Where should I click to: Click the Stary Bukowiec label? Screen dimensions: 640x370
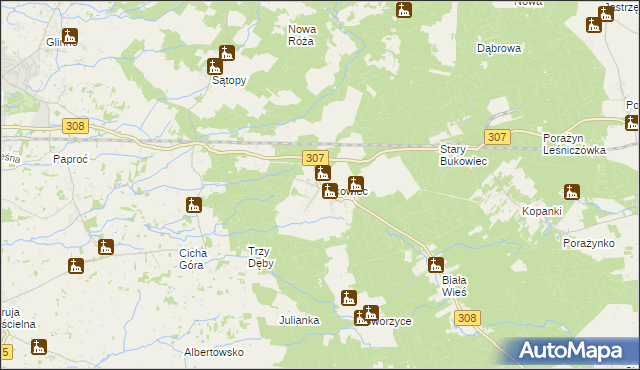pos(463,155)
